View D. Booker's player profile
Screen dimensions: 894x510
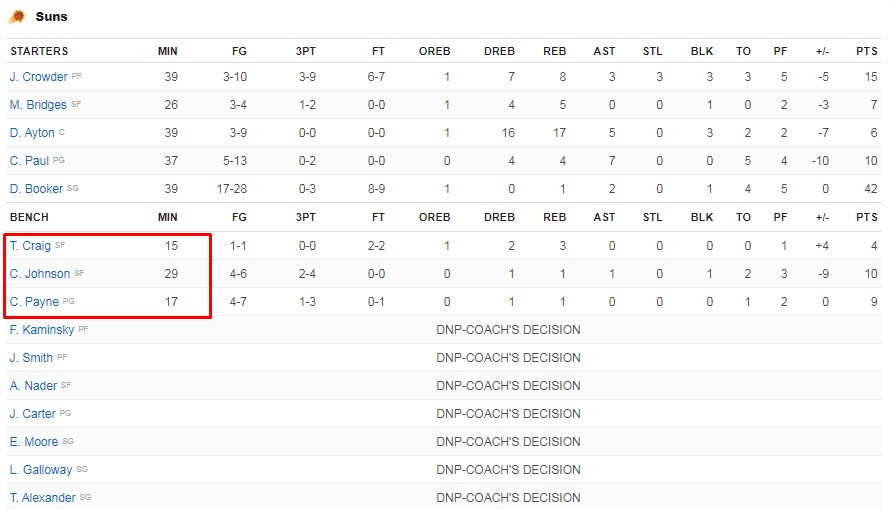click(36, 189)
